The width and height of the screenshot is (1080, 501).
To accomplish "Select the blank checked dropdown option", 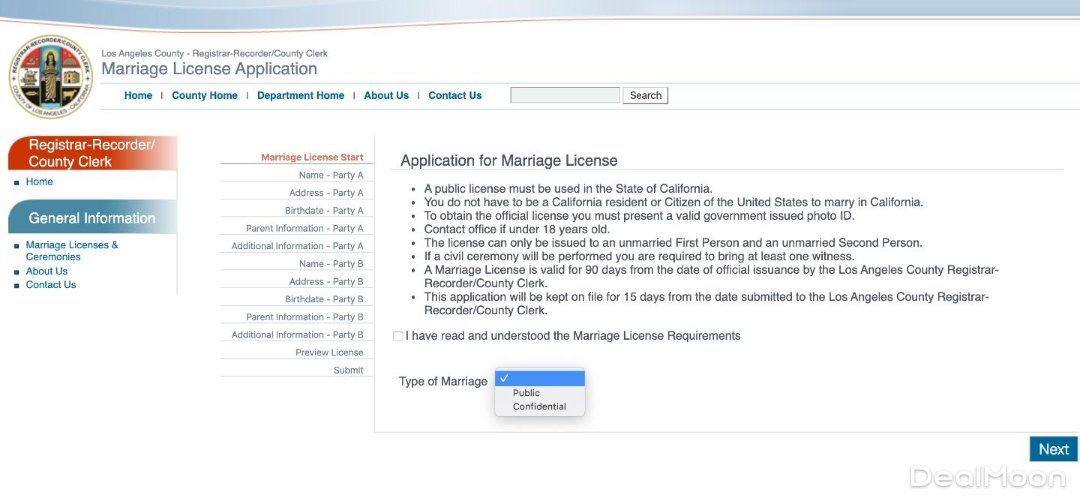I will pos(540,378).
